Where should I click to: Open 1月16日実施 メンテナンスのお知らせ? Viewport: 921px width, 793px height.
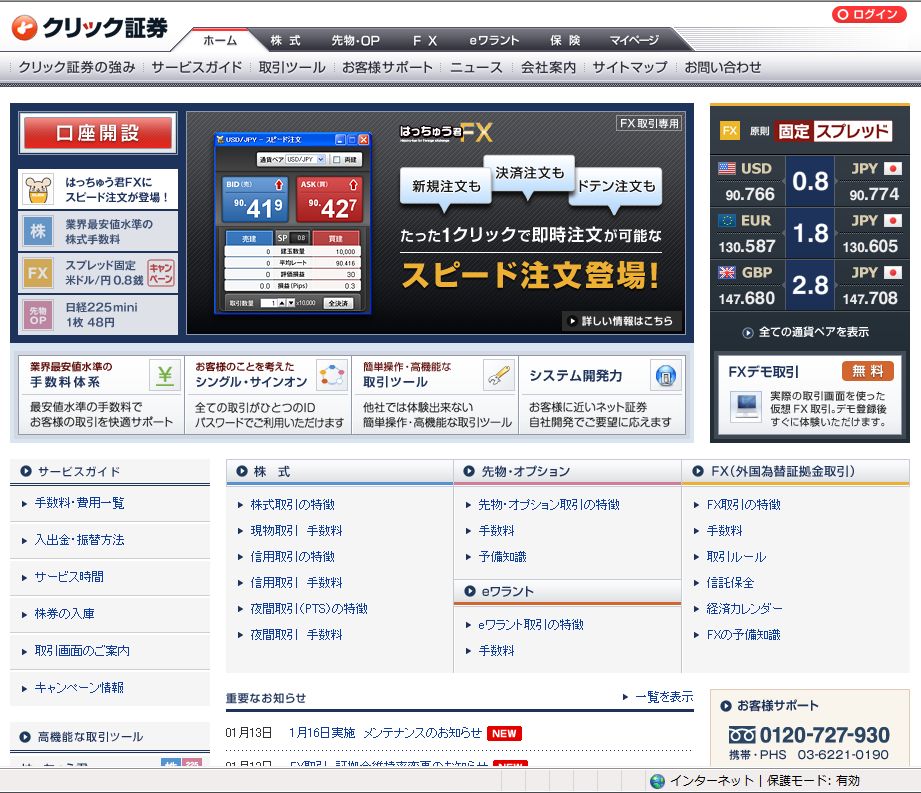[385, 733]
